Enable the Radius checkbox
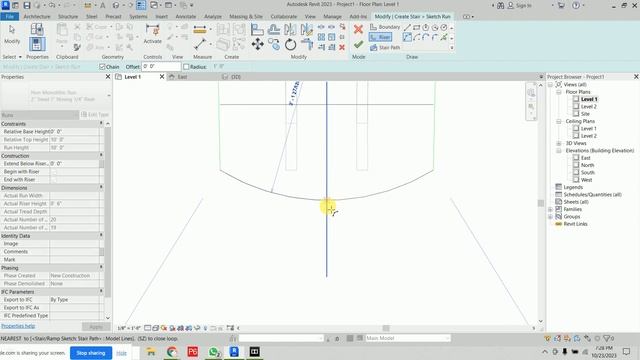640x360 pixels. click(x=186, y=67)
